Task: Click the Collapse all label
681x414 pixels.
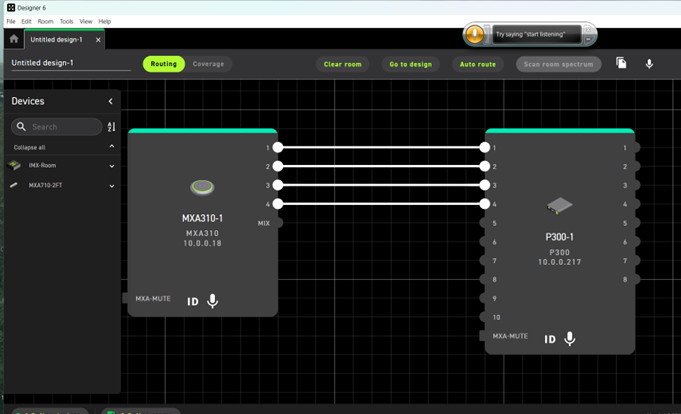Action: click(30, 147)
